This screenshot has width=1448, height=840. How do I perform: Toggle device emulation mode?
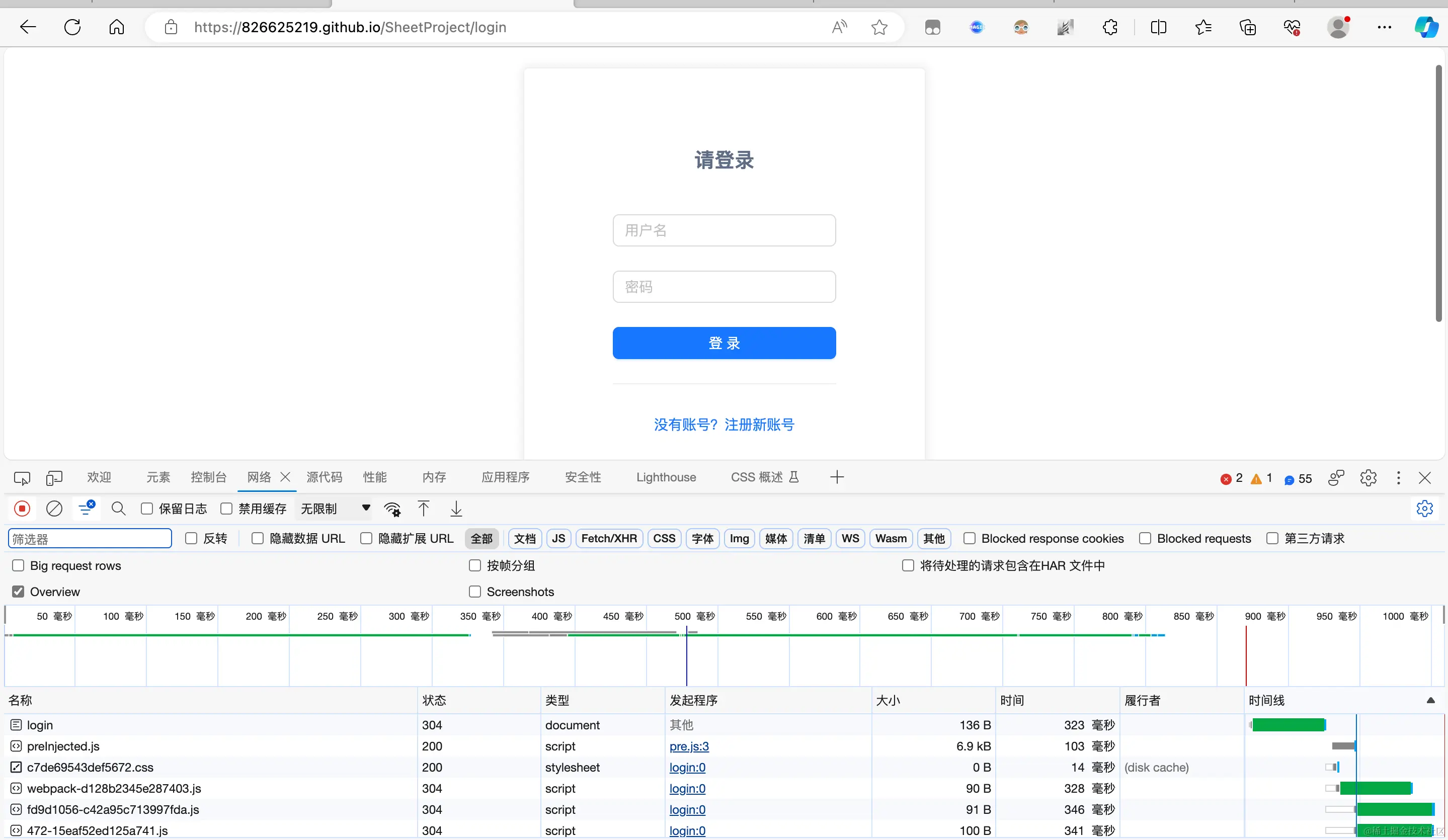(x=54, y=477)
